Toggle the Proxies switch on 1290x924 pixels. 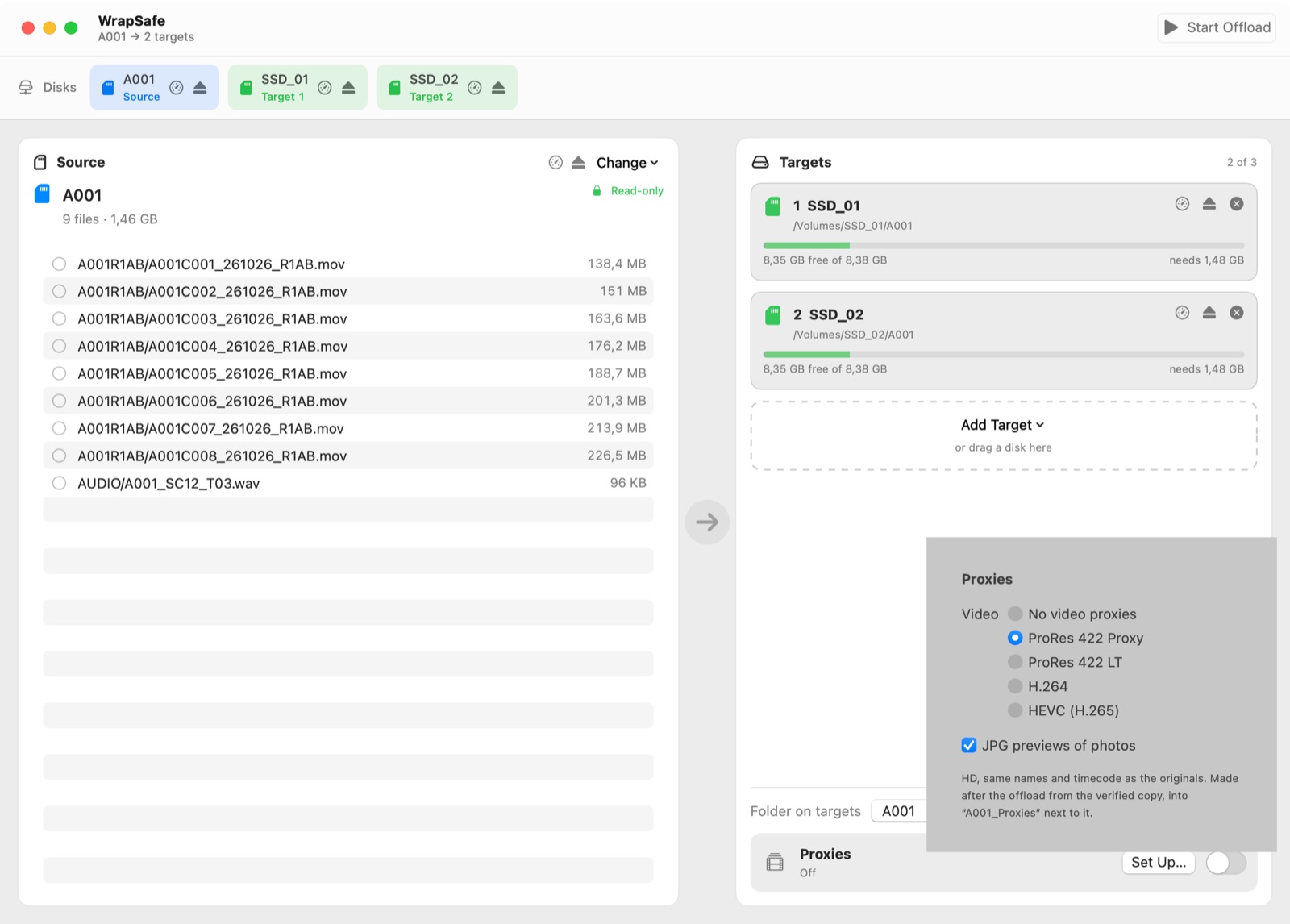coord(1226,863)
